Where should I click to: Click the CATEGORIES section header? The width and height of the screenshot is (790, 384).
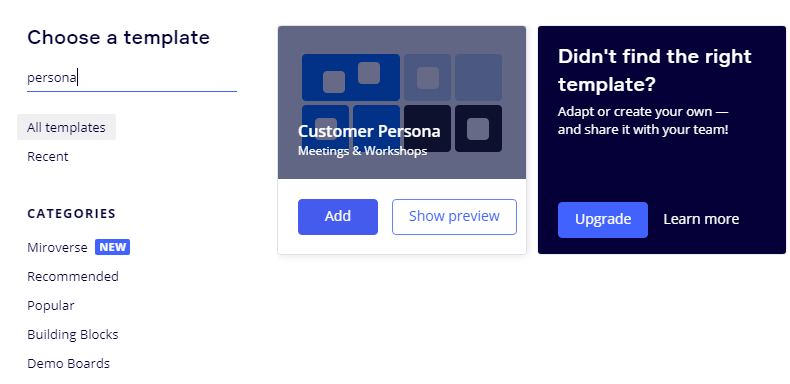(x=72, y=214)
